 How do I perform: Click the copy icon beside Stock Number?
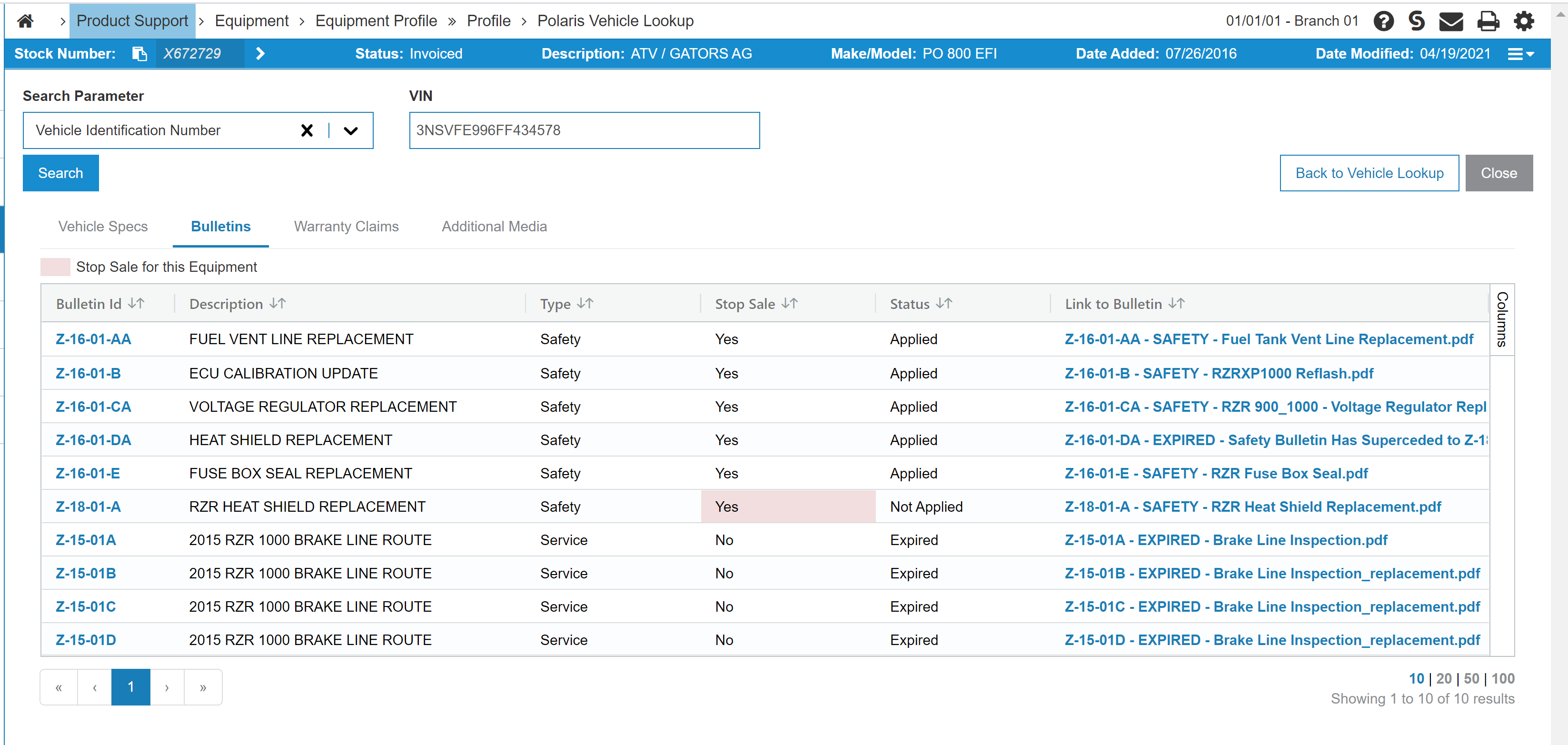[139, 54]
